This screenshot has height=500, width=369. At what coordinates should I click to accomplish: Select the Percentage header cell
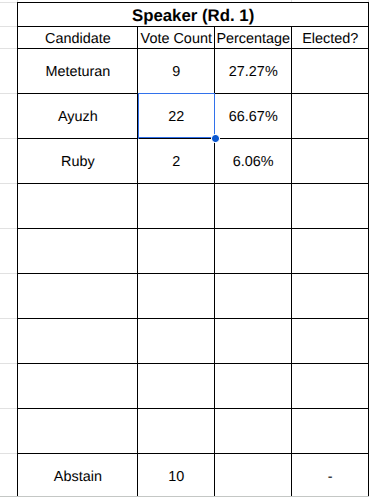253,38
